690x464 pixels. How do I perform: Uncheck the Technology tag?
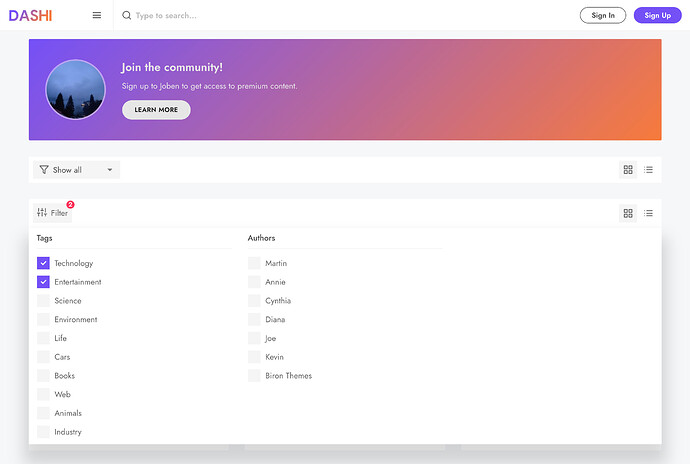click(x=43, y=263)
